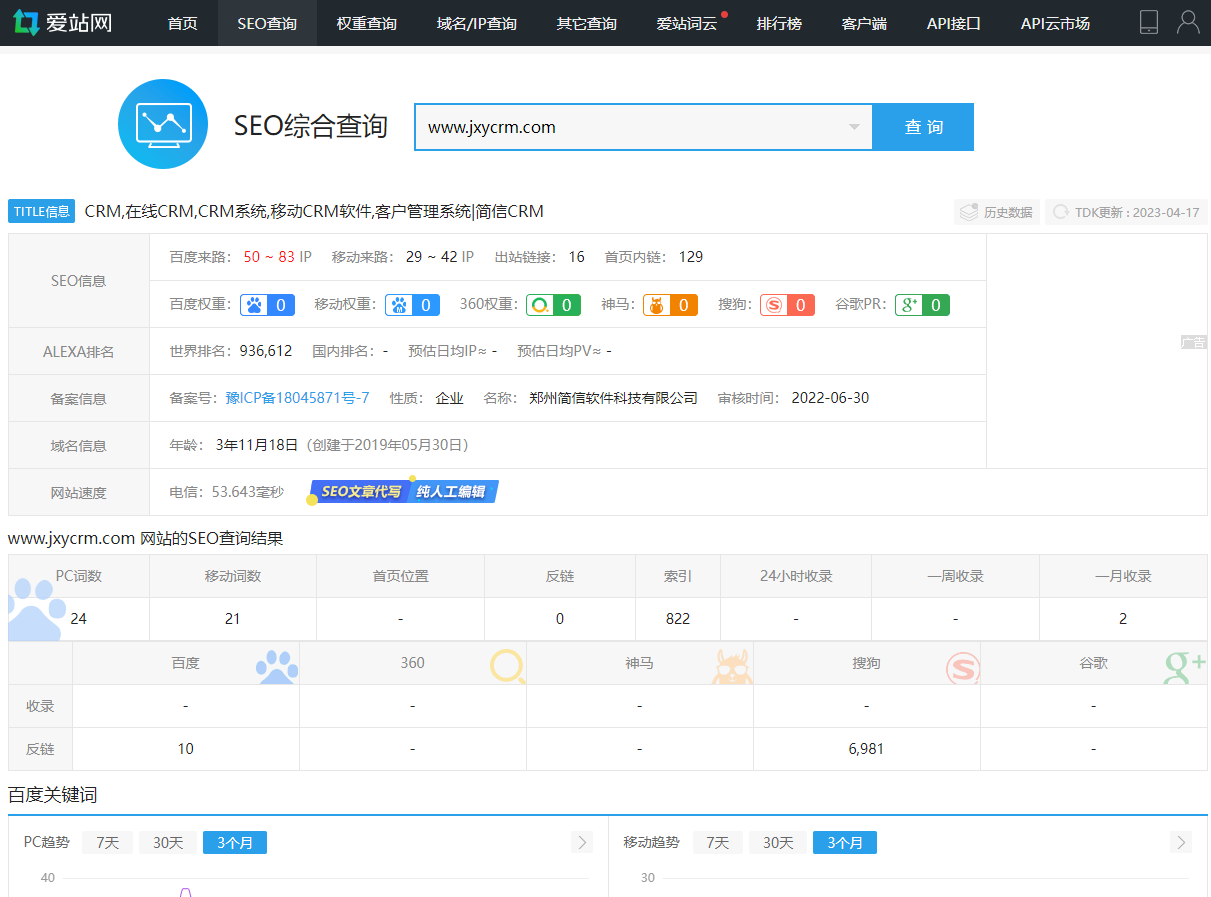
Task: Click 移动词数 value 21
Action: pyautogui.click(x=233, y=619)
